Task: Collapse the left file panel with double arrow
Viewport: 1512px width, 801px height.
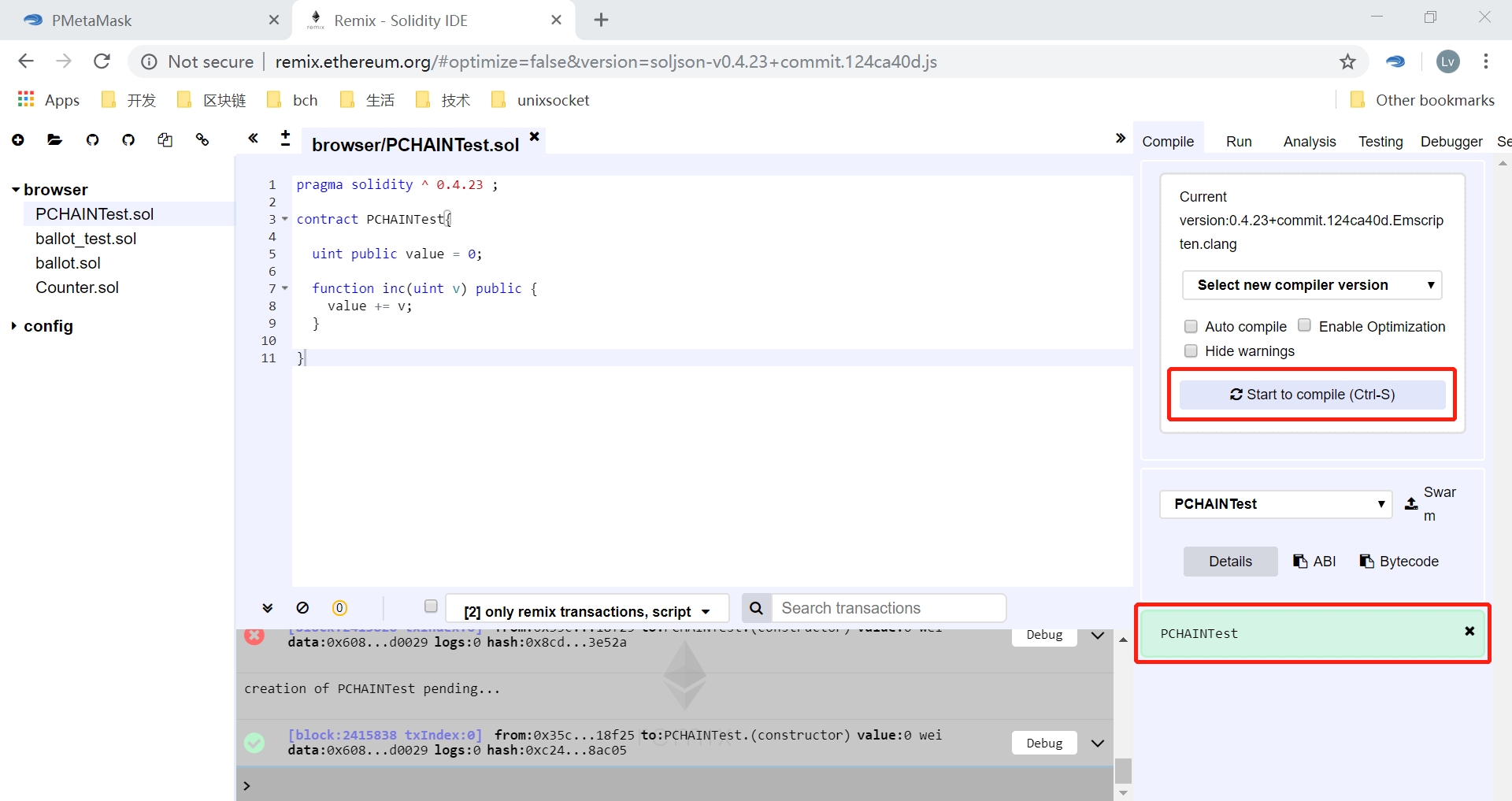Action: [x=253, y=139]
